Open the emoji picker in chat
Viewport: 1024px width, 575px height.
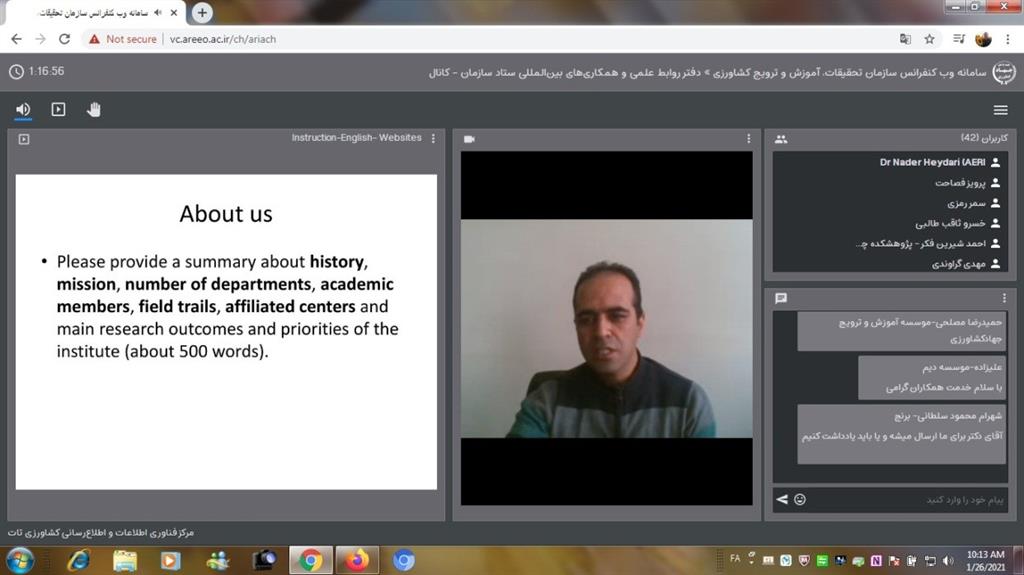pyautogui.click(x=800, y=499)
